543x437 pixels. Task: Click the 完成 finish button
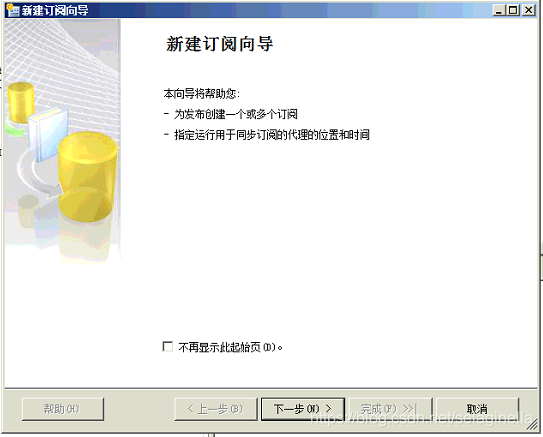(390, 409)
